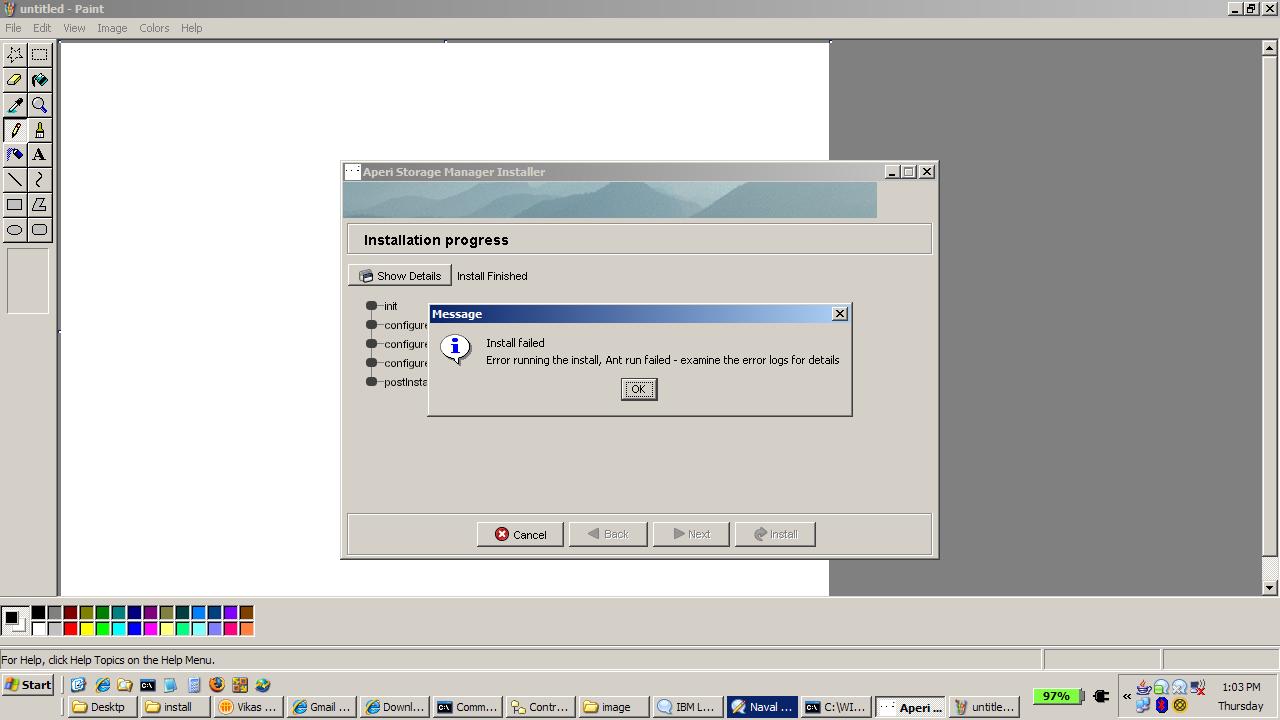The image size is (1280, 720).
Task: Select the Rectangle shape tool
Action: pos(15,205)
